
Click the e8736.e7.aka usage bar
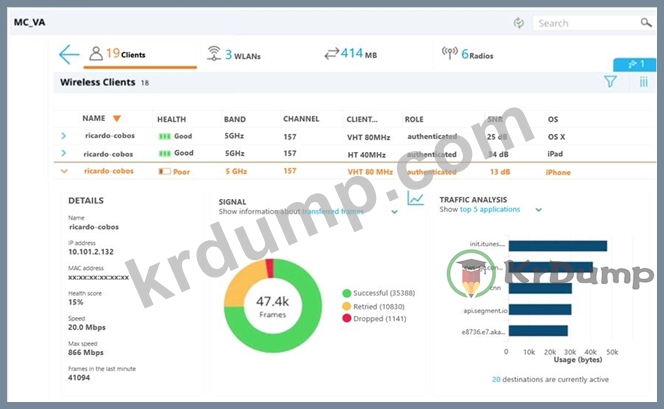point(538,331)
